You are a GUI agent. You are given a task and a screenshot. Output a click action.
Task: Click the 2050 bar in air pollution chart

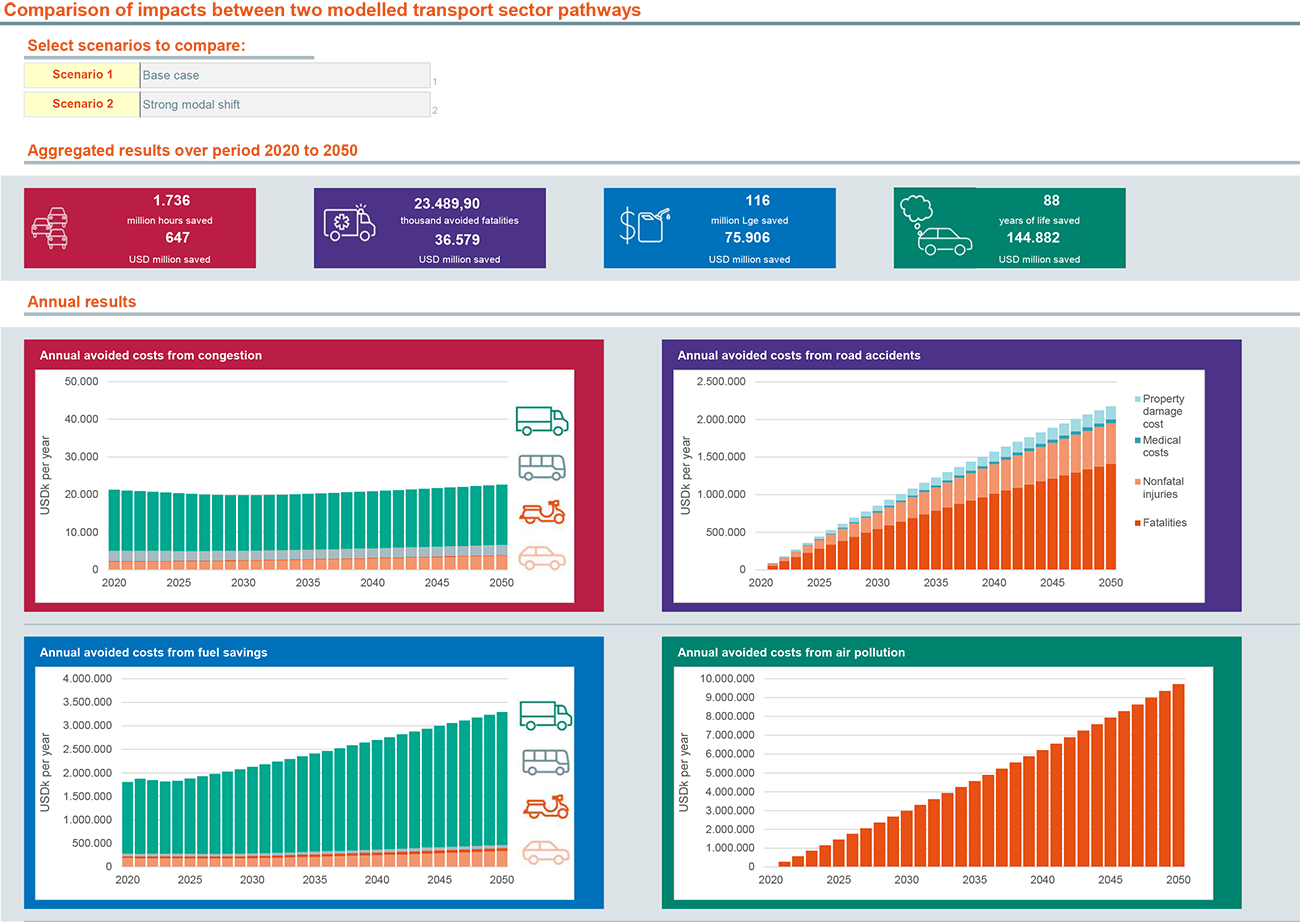click(x=1178, y=775)
